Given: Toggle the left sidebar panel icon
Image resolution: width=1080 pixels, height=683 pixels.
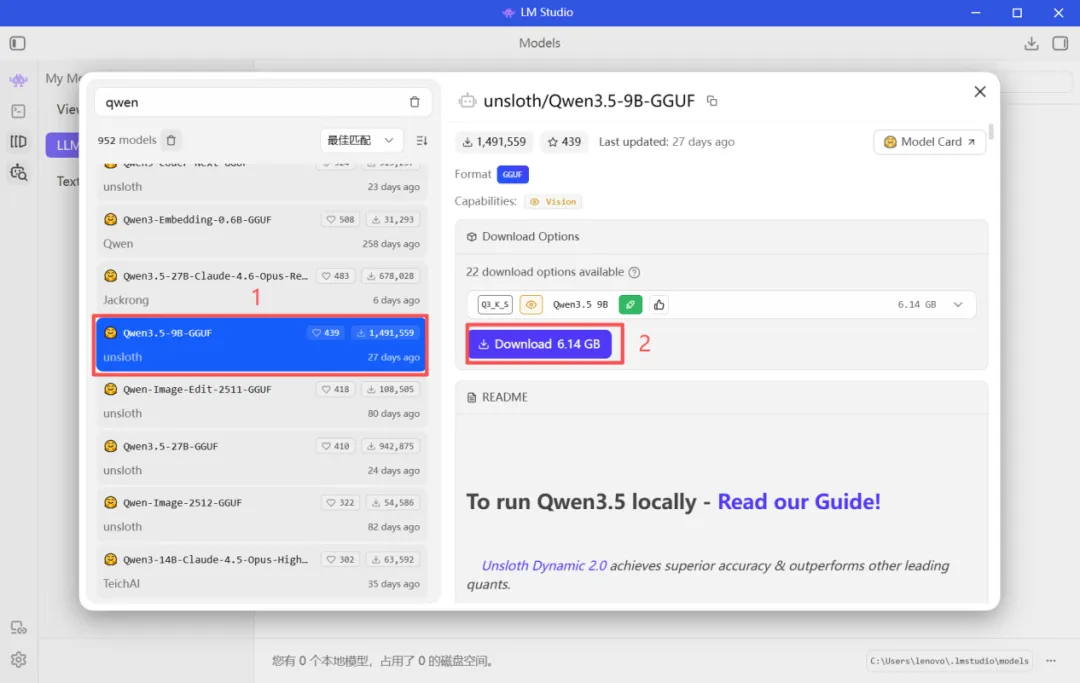Looking at the screenshot, I should [x=18, y=43].
